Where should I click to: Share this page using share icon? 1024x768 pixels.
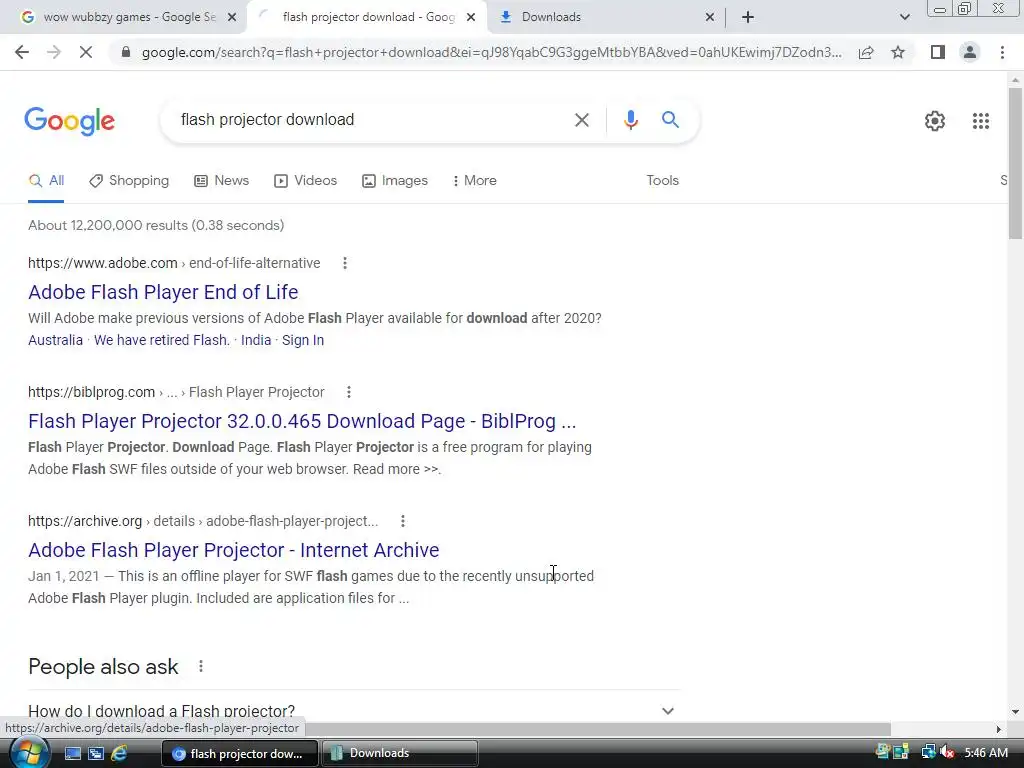[x=866, y=52]
